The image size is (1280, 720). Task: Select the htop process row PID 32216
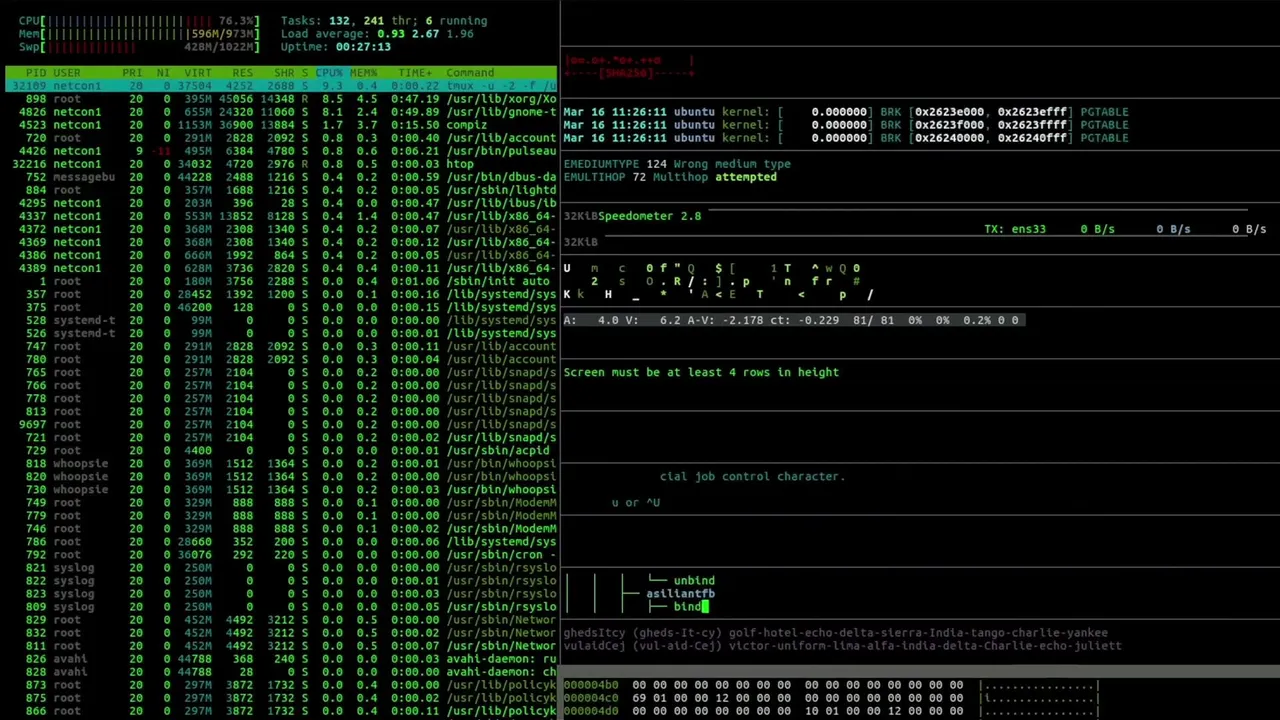pos(281,164)
